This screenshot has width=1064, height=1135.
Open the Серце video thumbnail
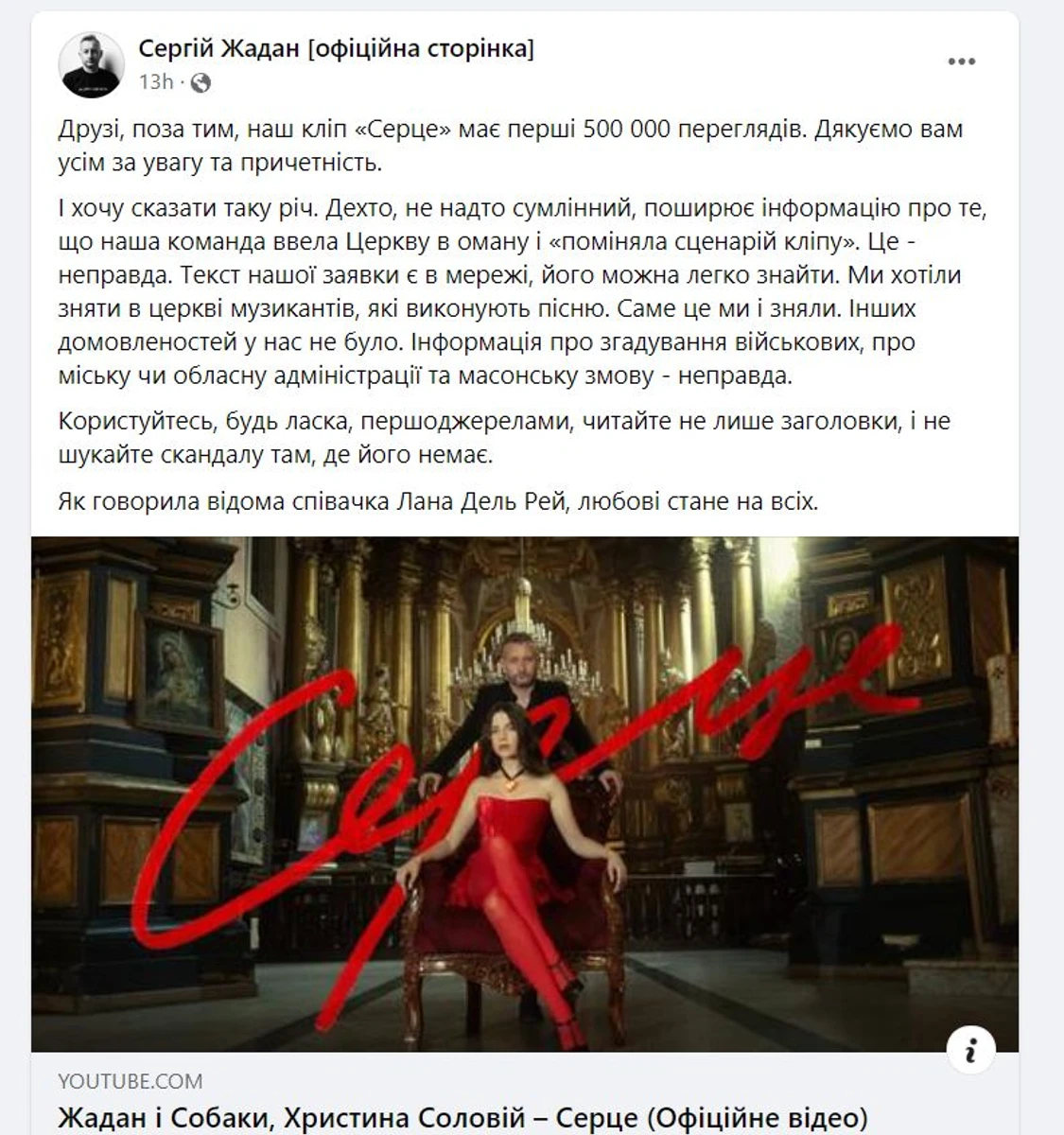(525, 794)
